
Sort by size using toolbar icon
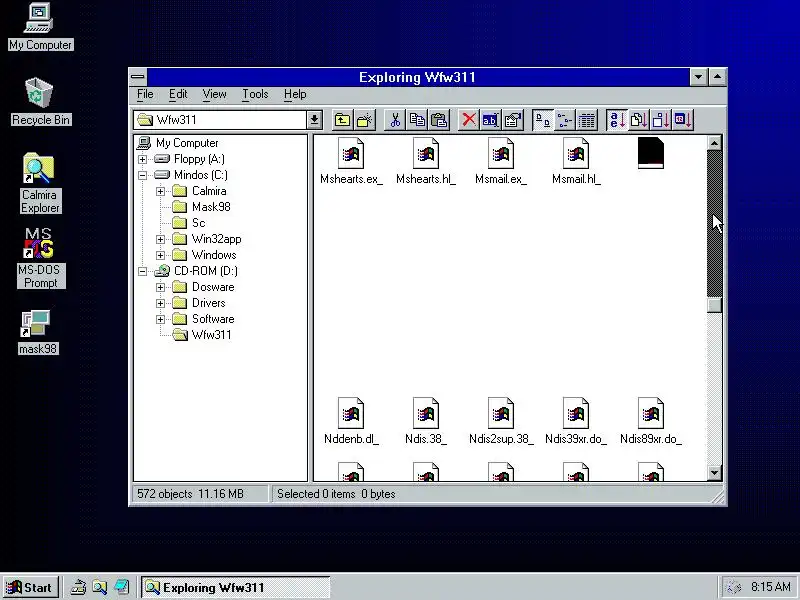click(661, 120)
